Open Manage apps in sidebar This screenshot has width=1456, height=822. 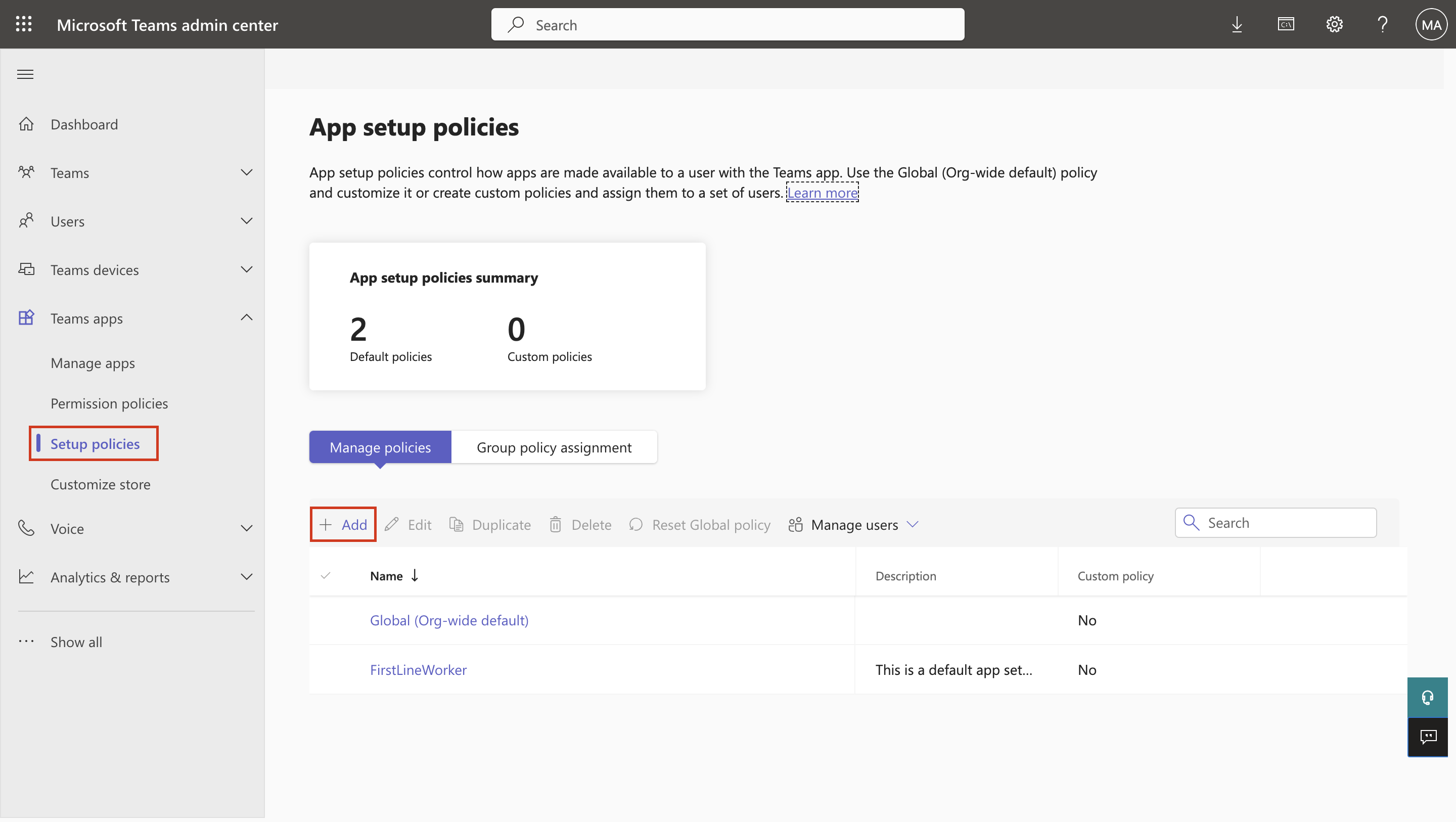pyautogui.click(x=93, y=362)
